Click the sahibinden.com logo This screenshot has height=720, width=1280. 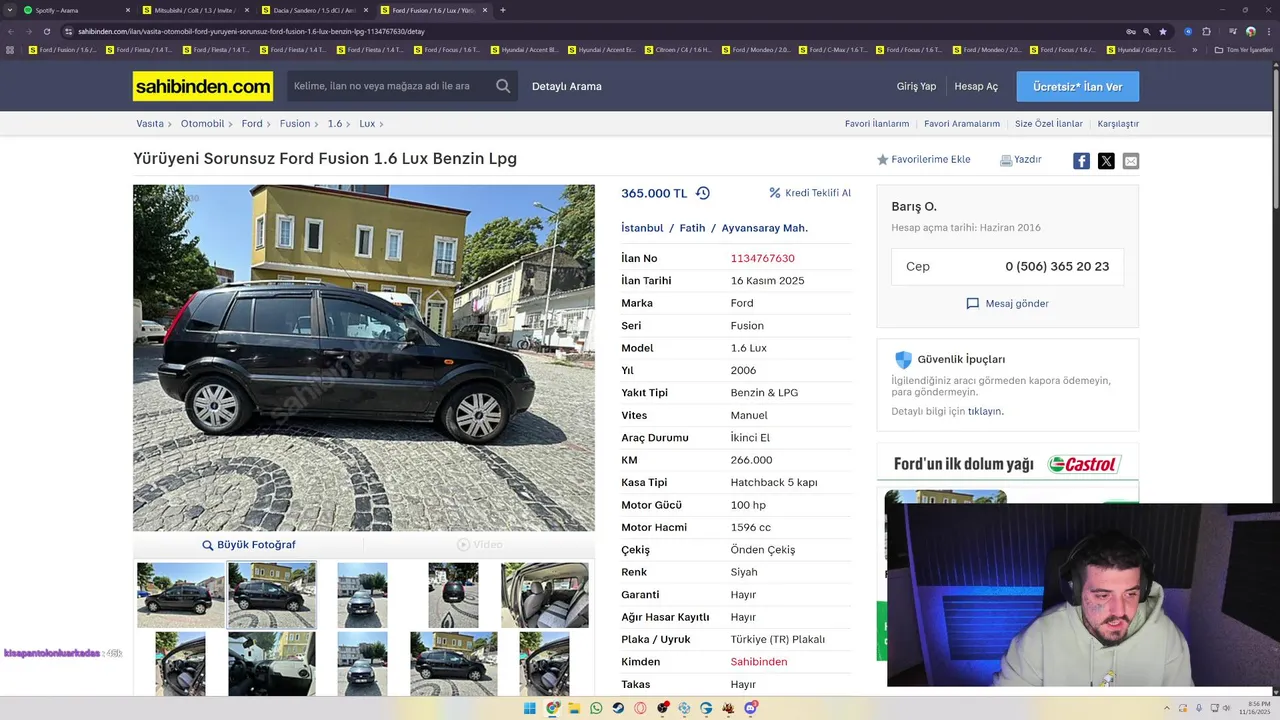pos(203,87)
